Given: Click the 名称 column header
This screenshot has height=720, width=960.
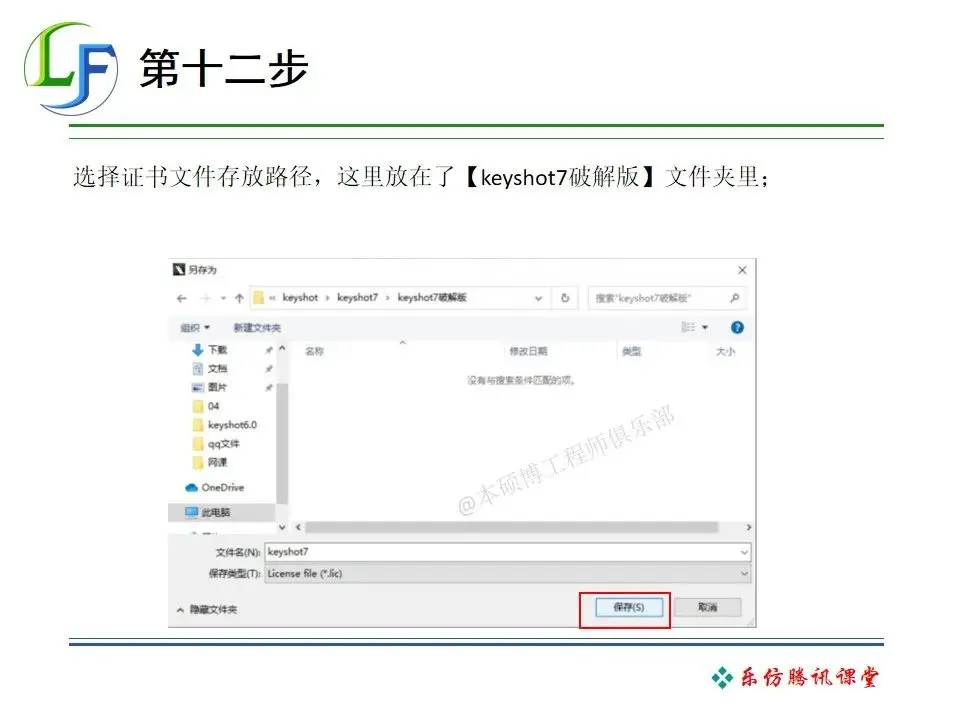Looking at the screenshot, I should (314, 351).
